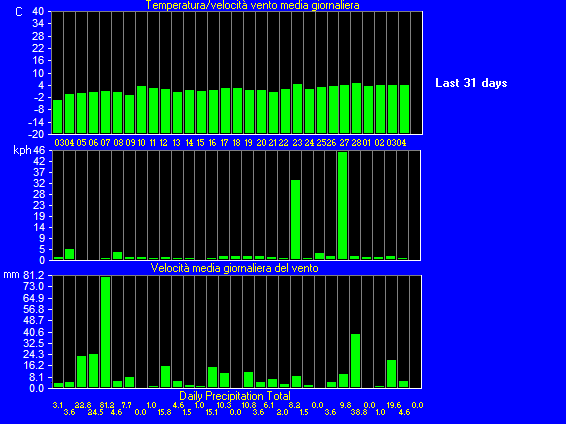Viewport: 566px width, 424px height.
Task: Click the 'Velocità media giornaliera del vento' caption
Action: [x=234, y=268]
